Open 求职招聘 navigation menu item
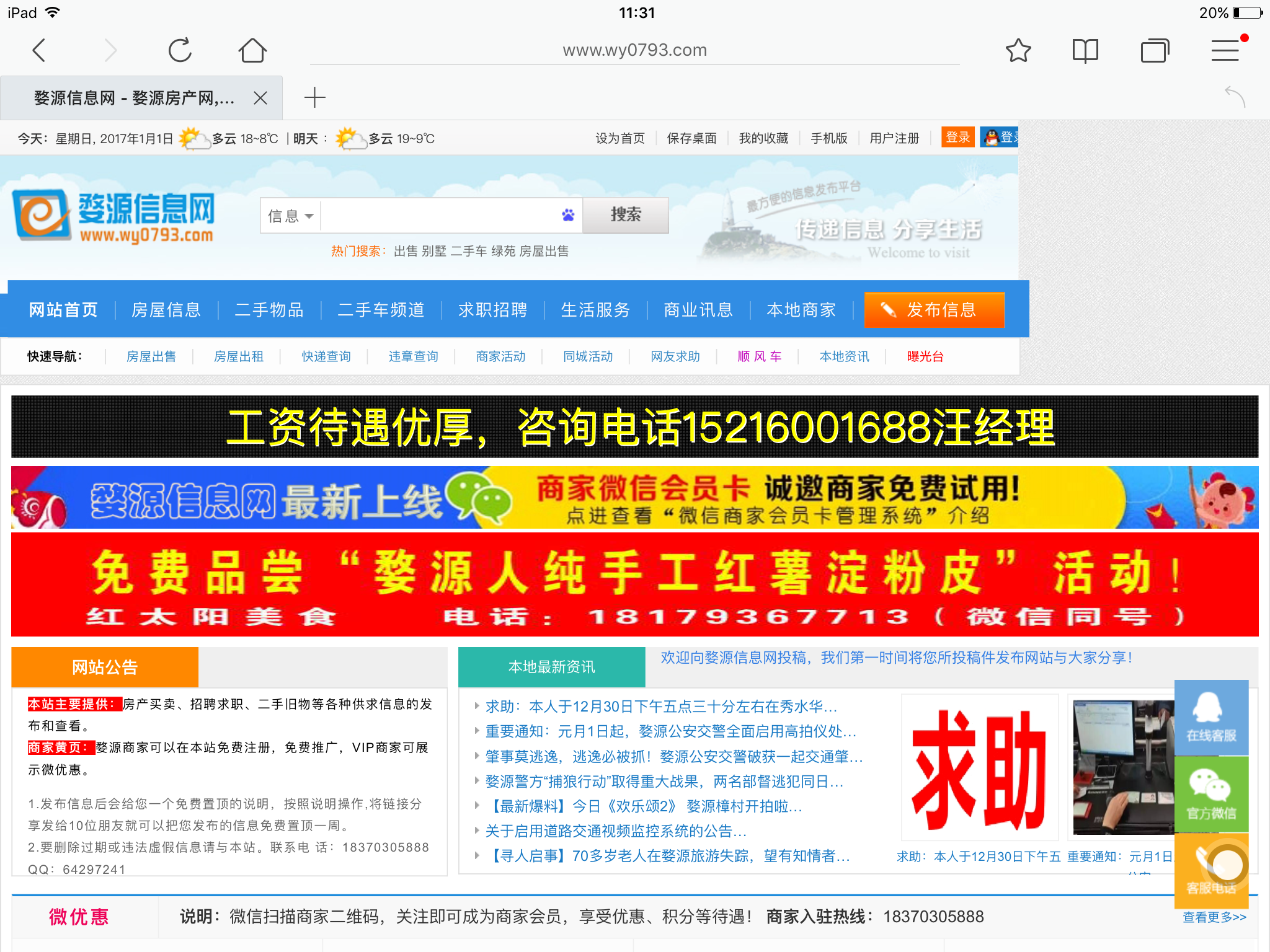Screen dimensions: 1270x952 (x=492, y=309)
